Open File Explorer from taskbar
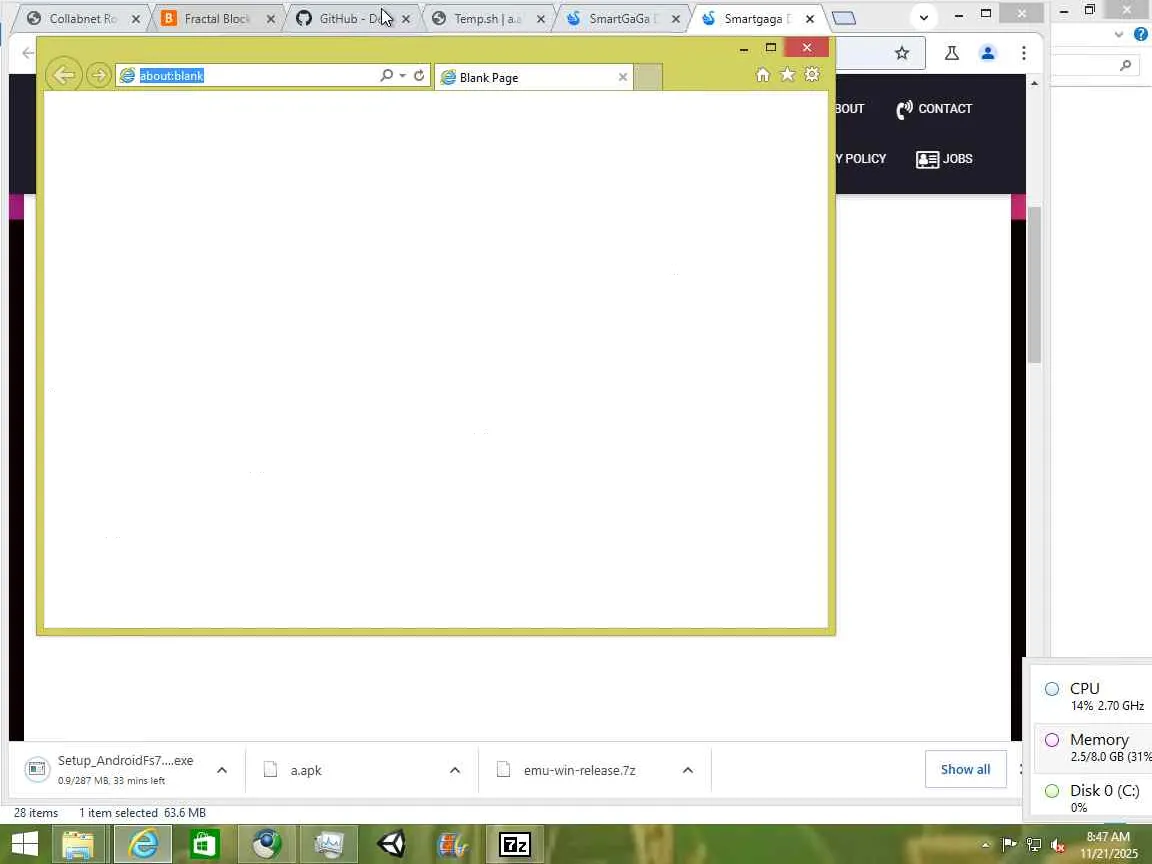This screenshot has height=864, width=1152. point(79,844)
